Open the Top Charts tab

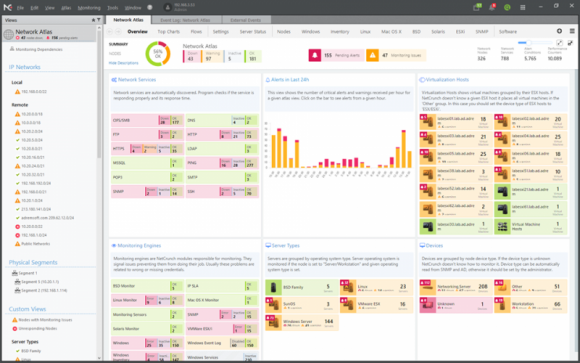(x=169, y=32)
